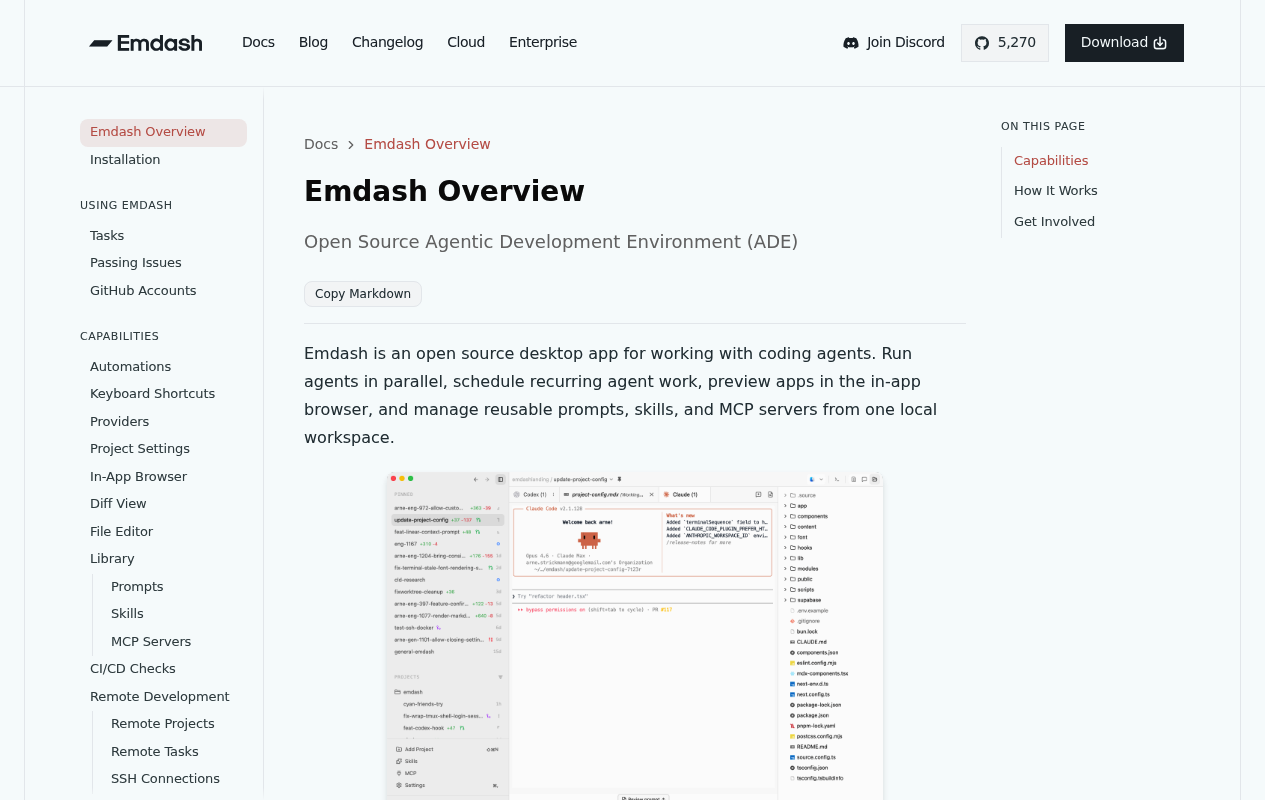This screenshot has width=1280, height=800.
Task: Click the breadcrumb chevron separator
Action: [x=351, y=145]
